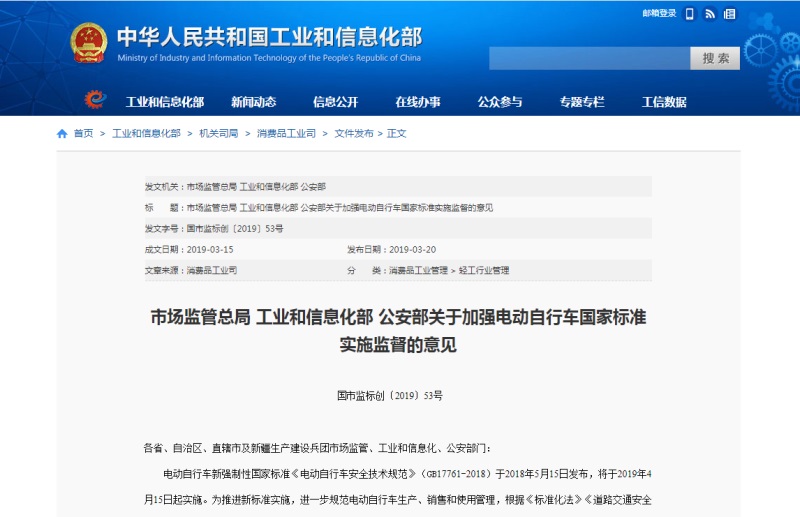The width and height of the screenshot is (800, 517).
Task: Go to 文件发布 breadcrumb link
Action: tap(354, 134)
